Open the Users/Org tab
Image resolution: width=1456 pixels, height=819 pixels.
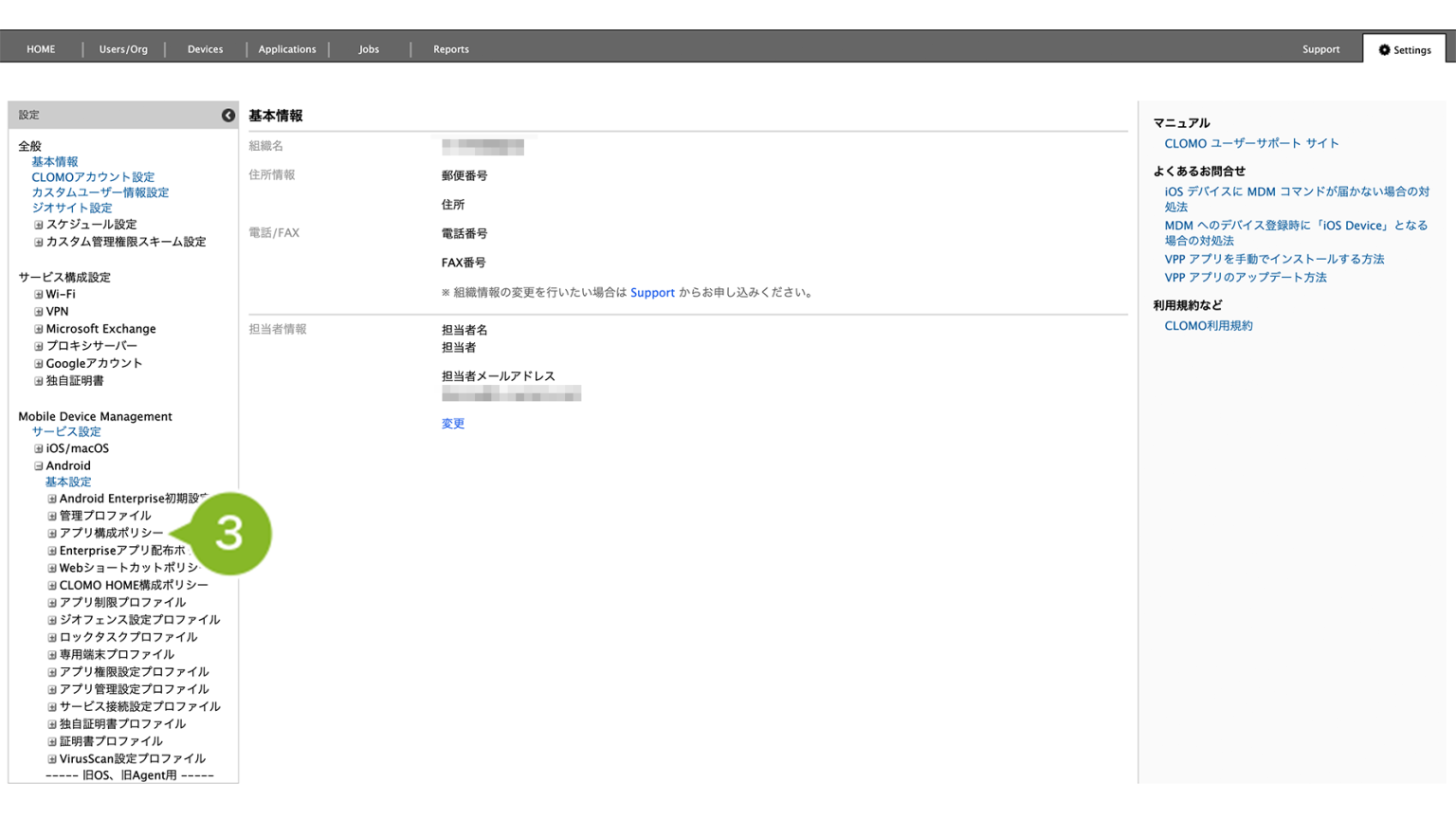123,49
